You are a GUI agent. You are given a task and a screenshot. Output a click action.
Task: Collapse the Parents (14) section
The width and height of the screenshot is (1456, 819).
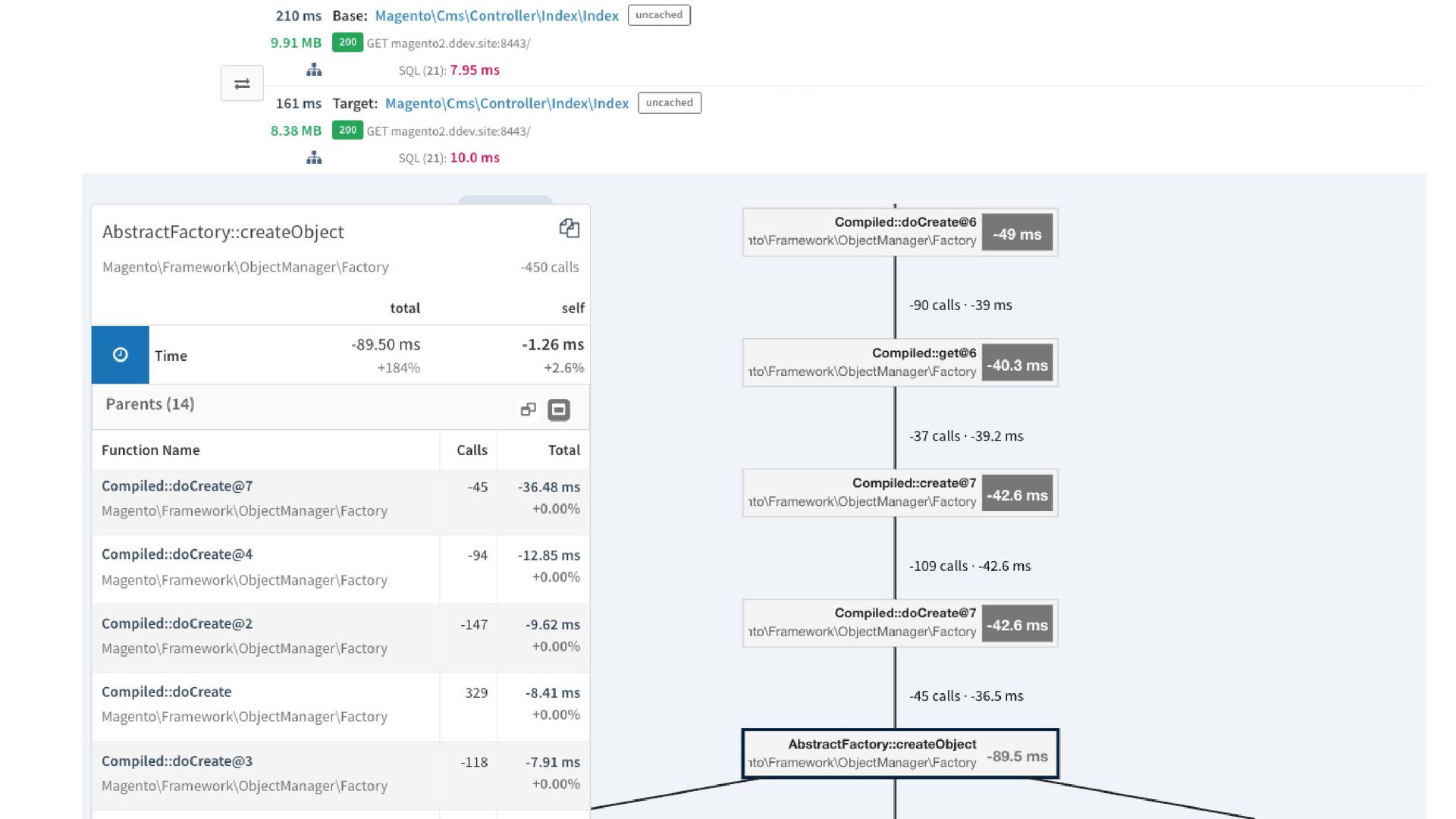click(x=559, y=409)
